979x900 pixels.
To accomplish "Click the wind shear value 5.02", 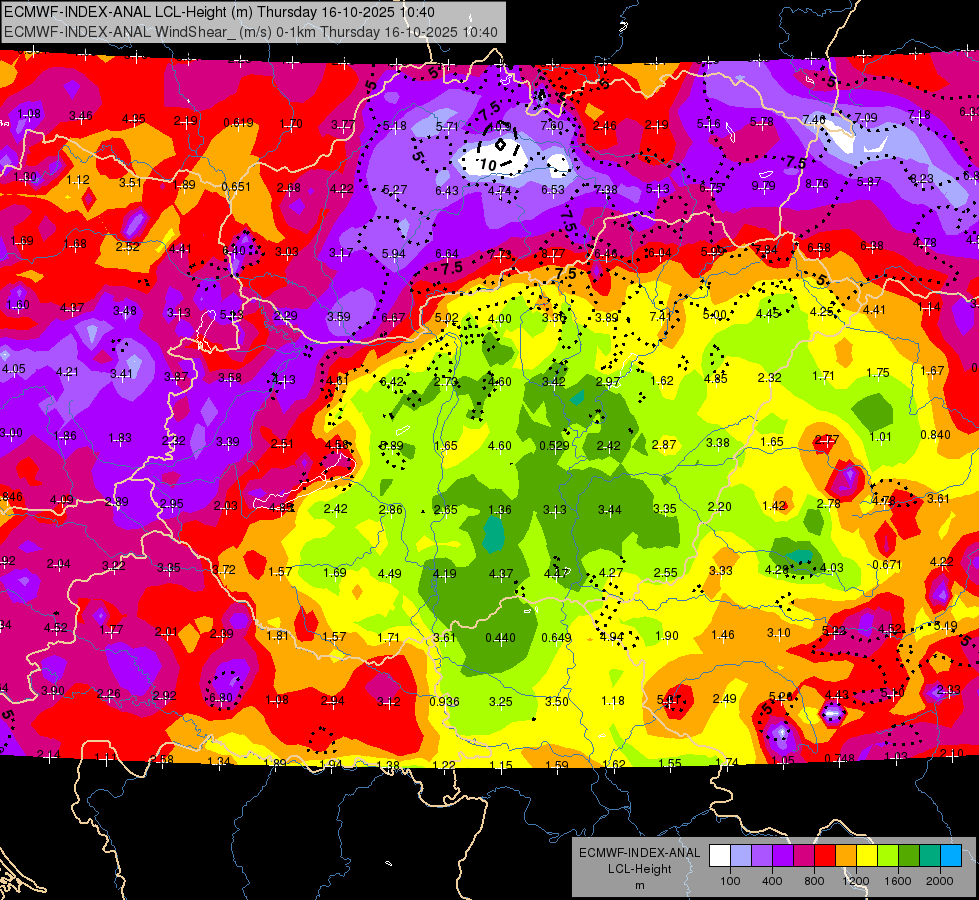I will click(446, 318).
